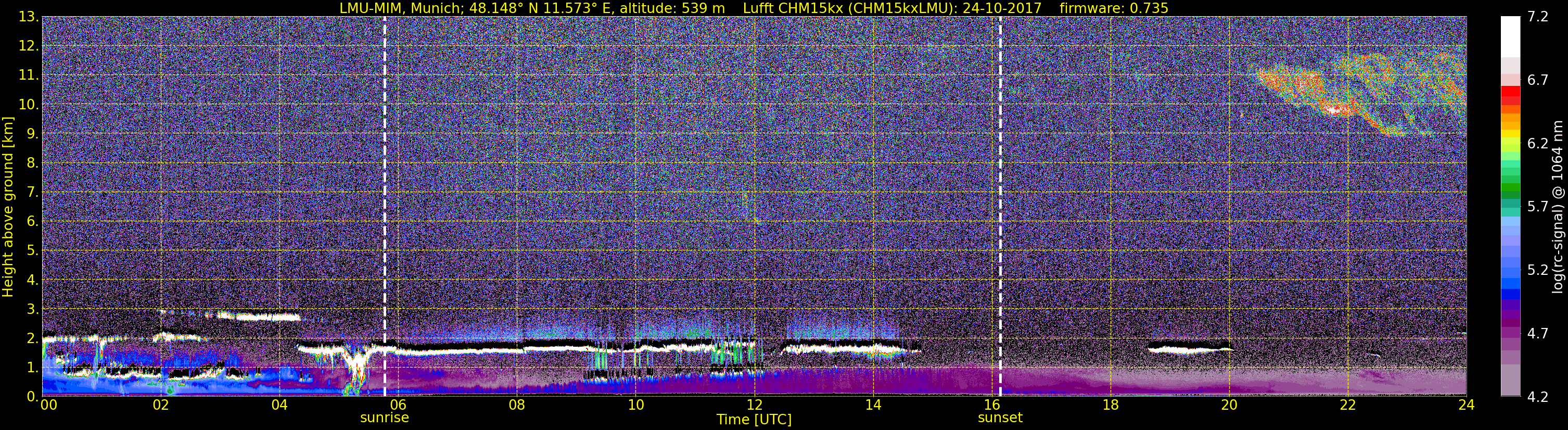The height and width of the screenshot is (430, 1568).
Task: Click the '20' tick on the time axis
Action: (1229, 405)
